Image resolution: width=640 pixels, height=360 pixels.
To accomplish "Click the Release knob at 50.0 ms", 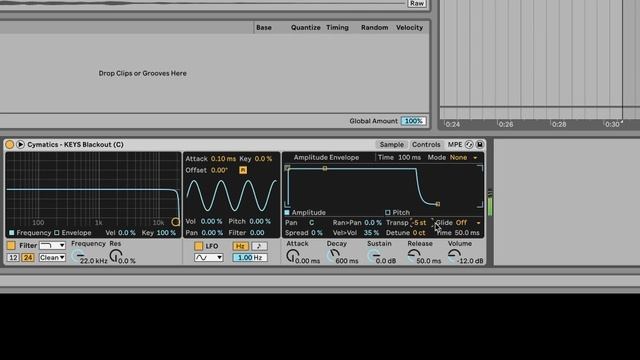I will (x=414, y=256).
